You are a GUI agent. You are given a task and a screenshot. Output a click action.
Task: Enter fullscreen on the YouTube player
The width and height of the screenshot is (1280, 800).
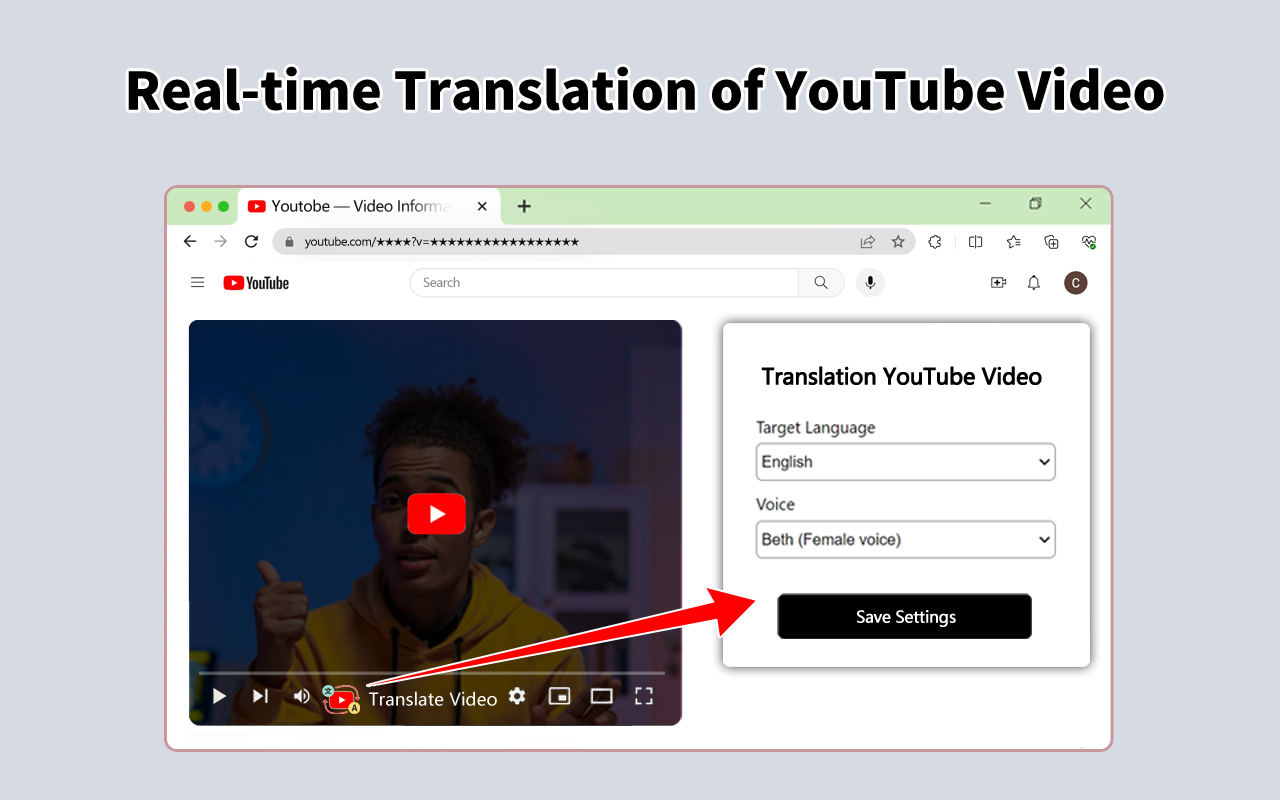click(643, 695)
